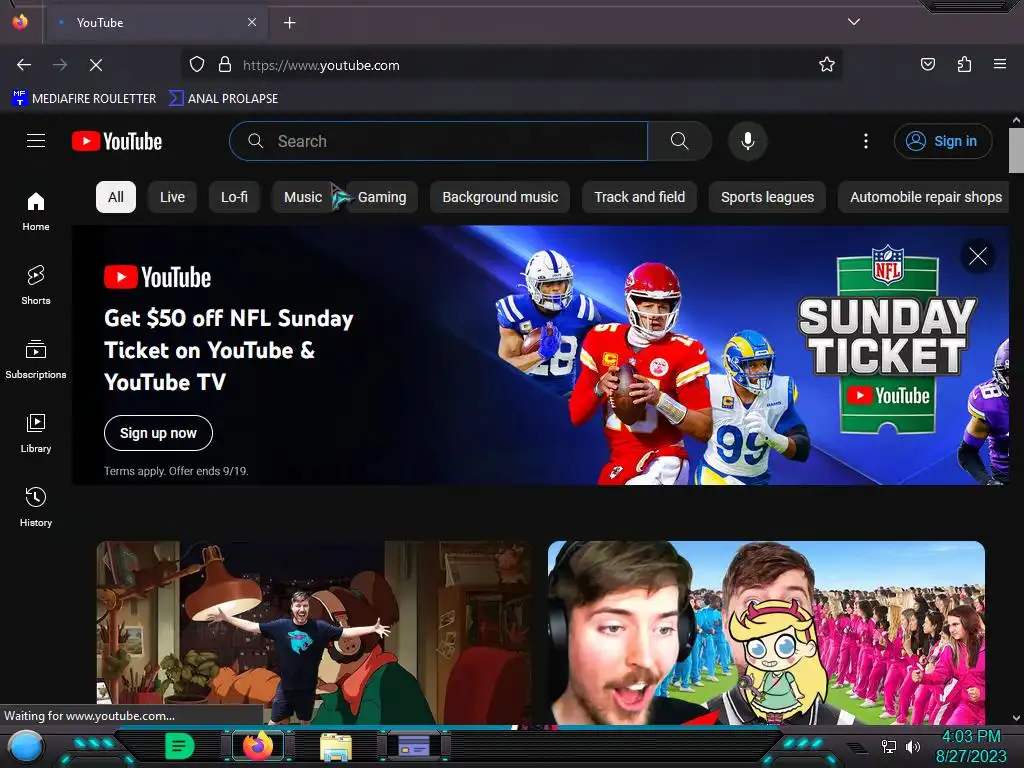Click "Terms apply. Offer ends 9/19." text
This screenshot has height=768, width=1024.
176,471
